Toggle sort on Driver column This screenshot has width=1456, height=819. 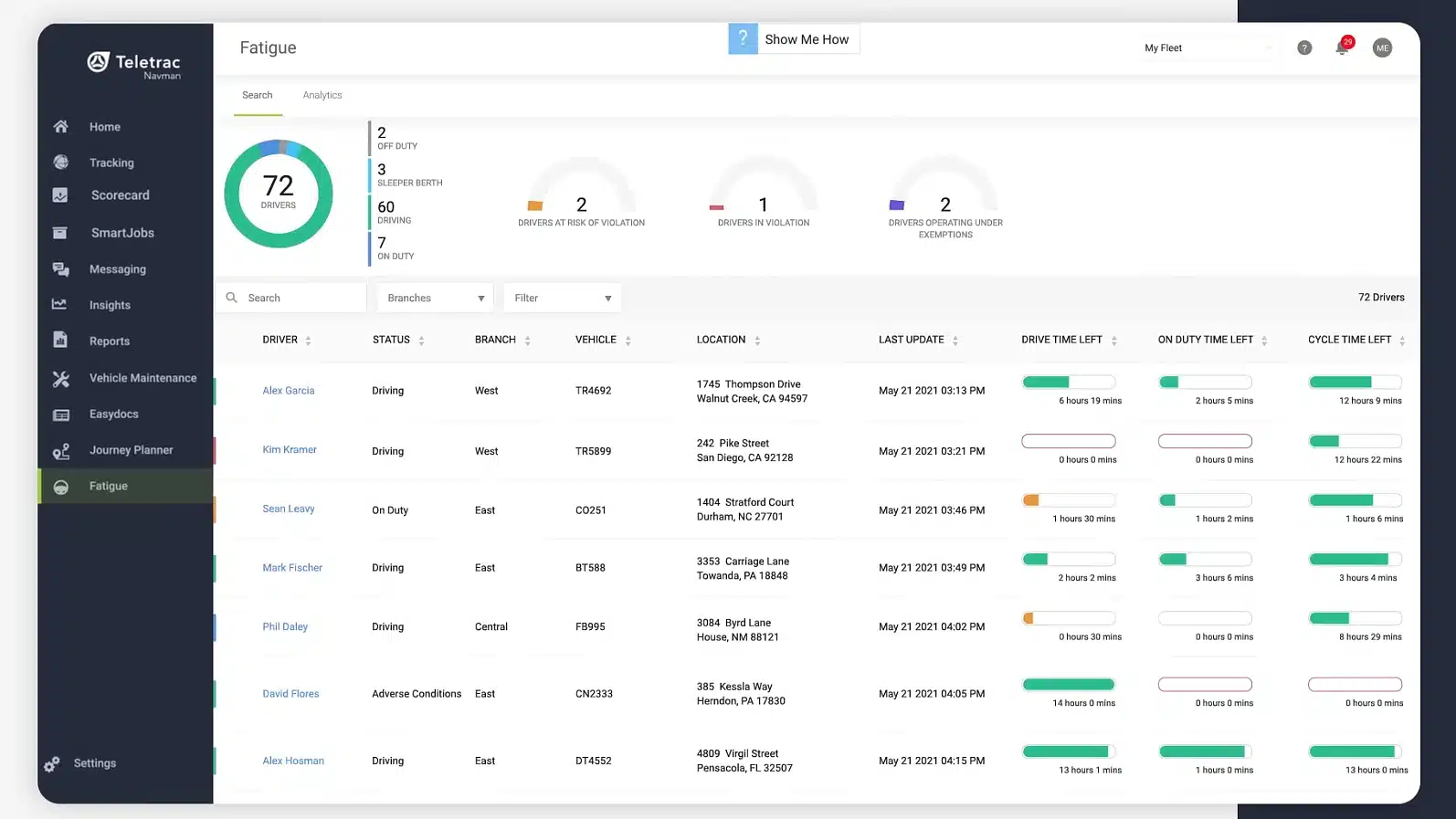(x=308, y=341)
